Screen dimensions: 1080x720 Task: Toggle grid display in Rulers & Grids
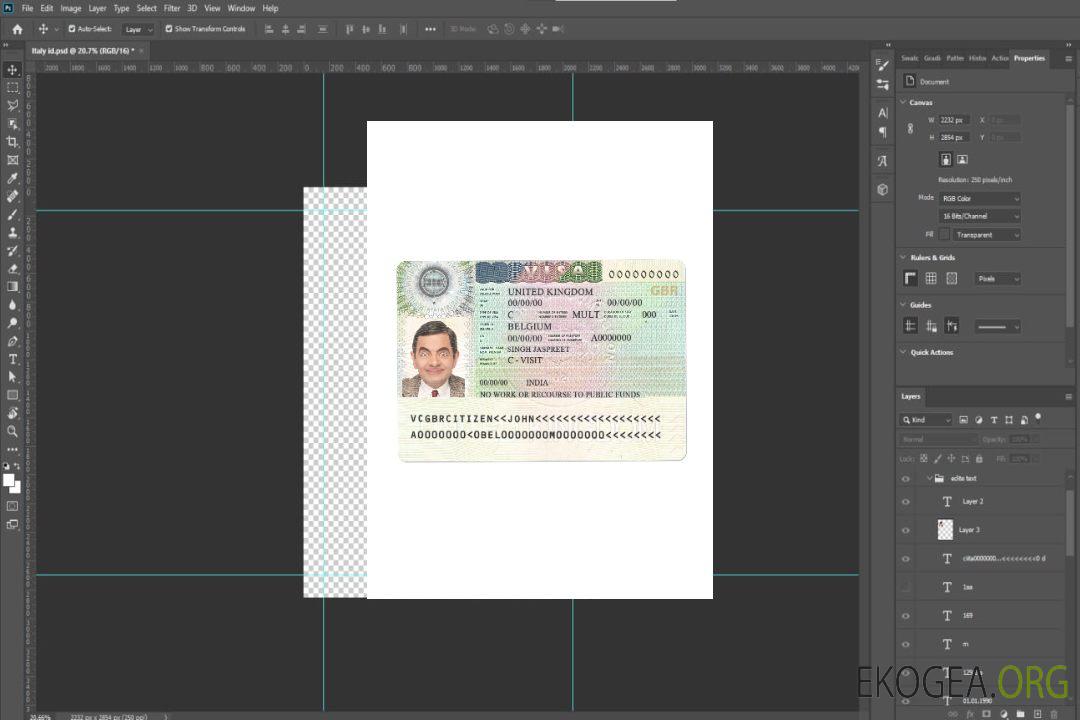pyautogui.click(x=931, y=278)
